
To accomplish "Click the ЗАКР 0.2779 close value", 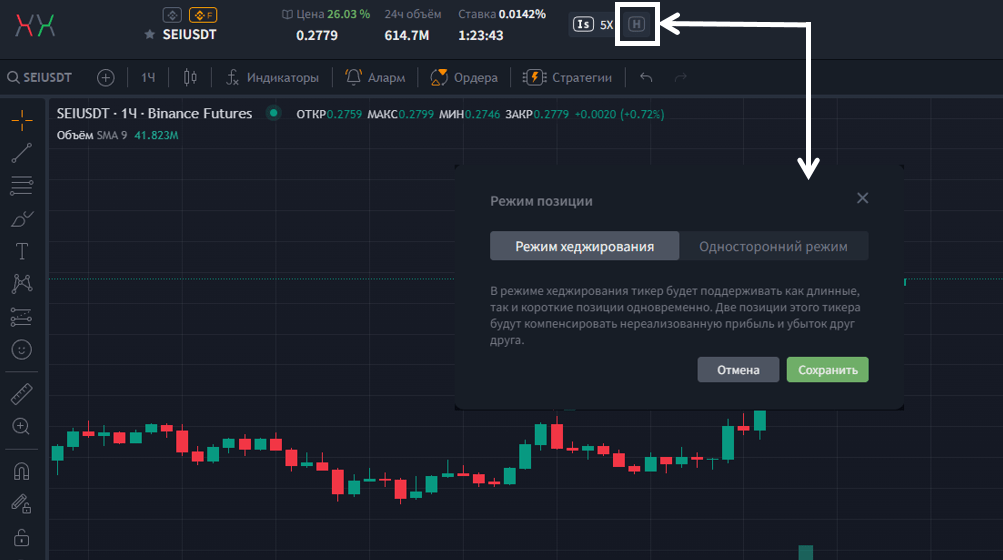I will [537, 114].
